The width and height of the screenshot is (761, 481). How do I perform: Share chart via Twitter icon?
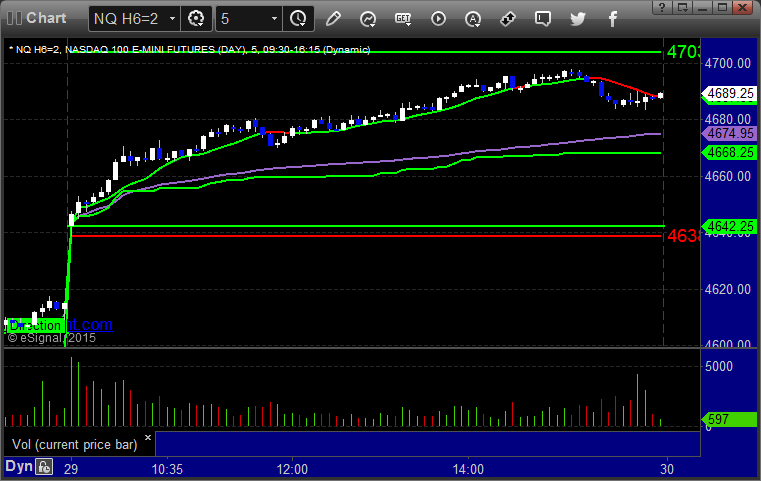click(578, 19)
